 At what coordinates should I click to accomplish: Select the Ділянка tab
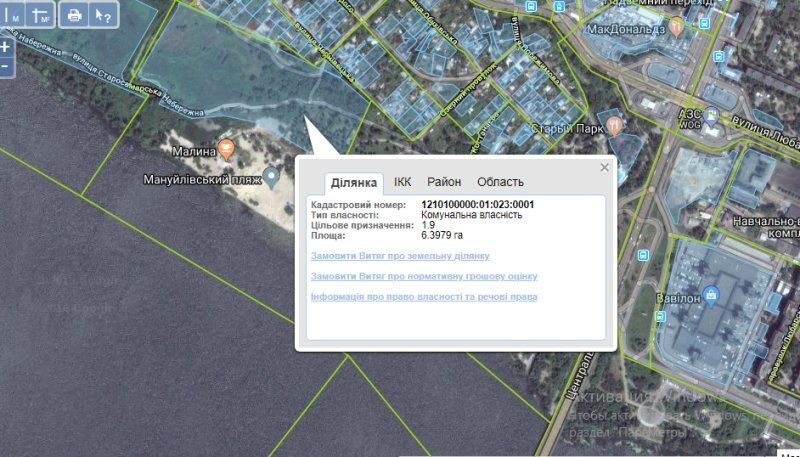click(x=354, y=183)
